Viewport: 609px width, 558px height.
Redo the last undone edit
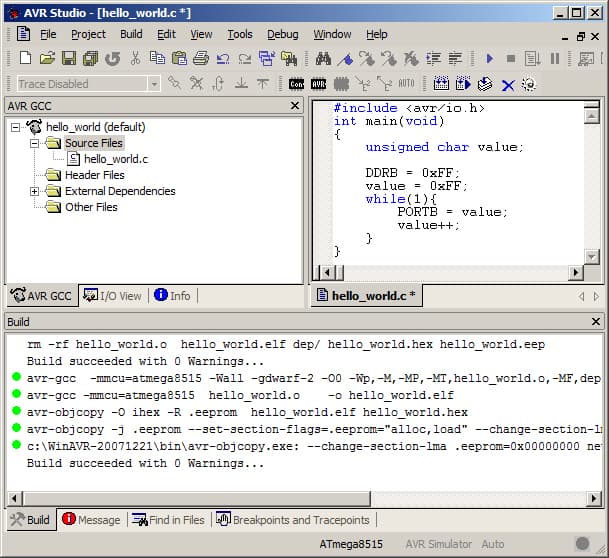[x=245, y=59]
